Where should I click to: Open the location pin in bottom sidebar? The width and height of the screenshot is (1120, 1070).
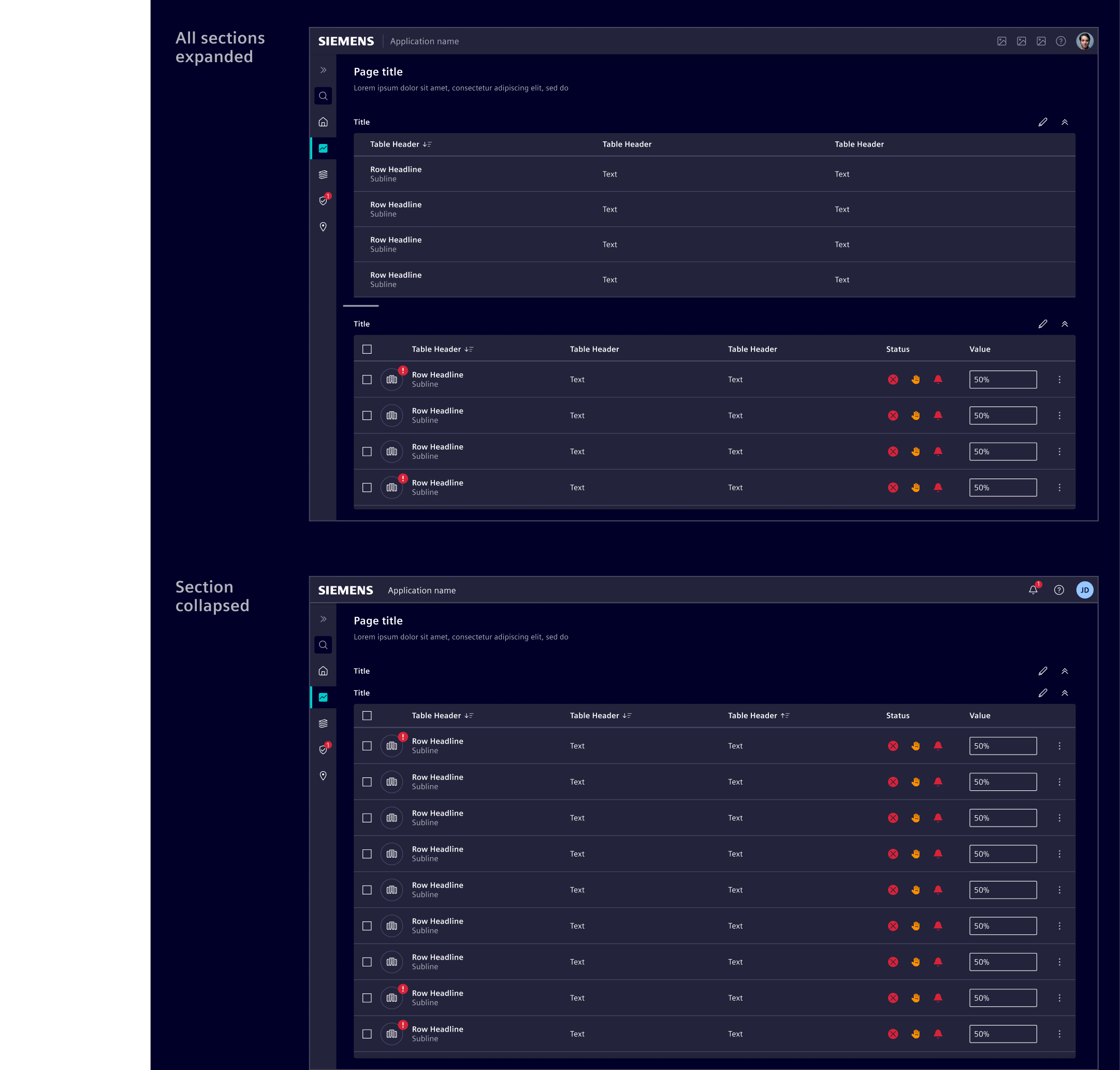tap(323, 776)
